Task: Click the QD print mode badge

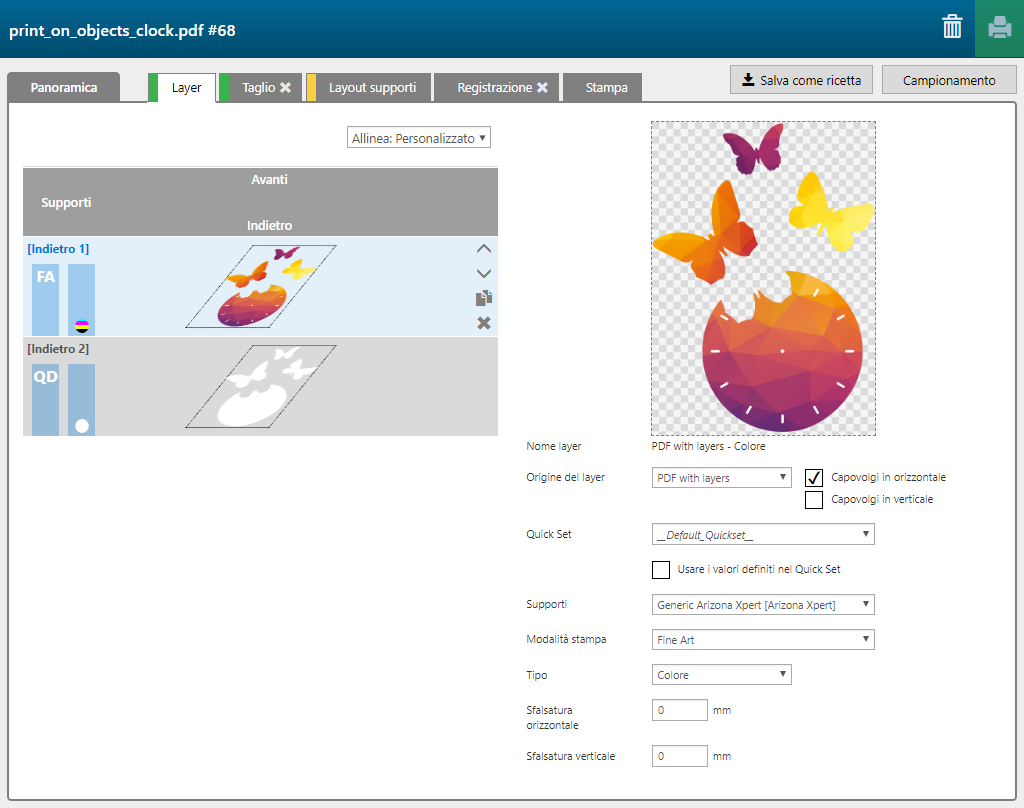Action: (46, 400)
